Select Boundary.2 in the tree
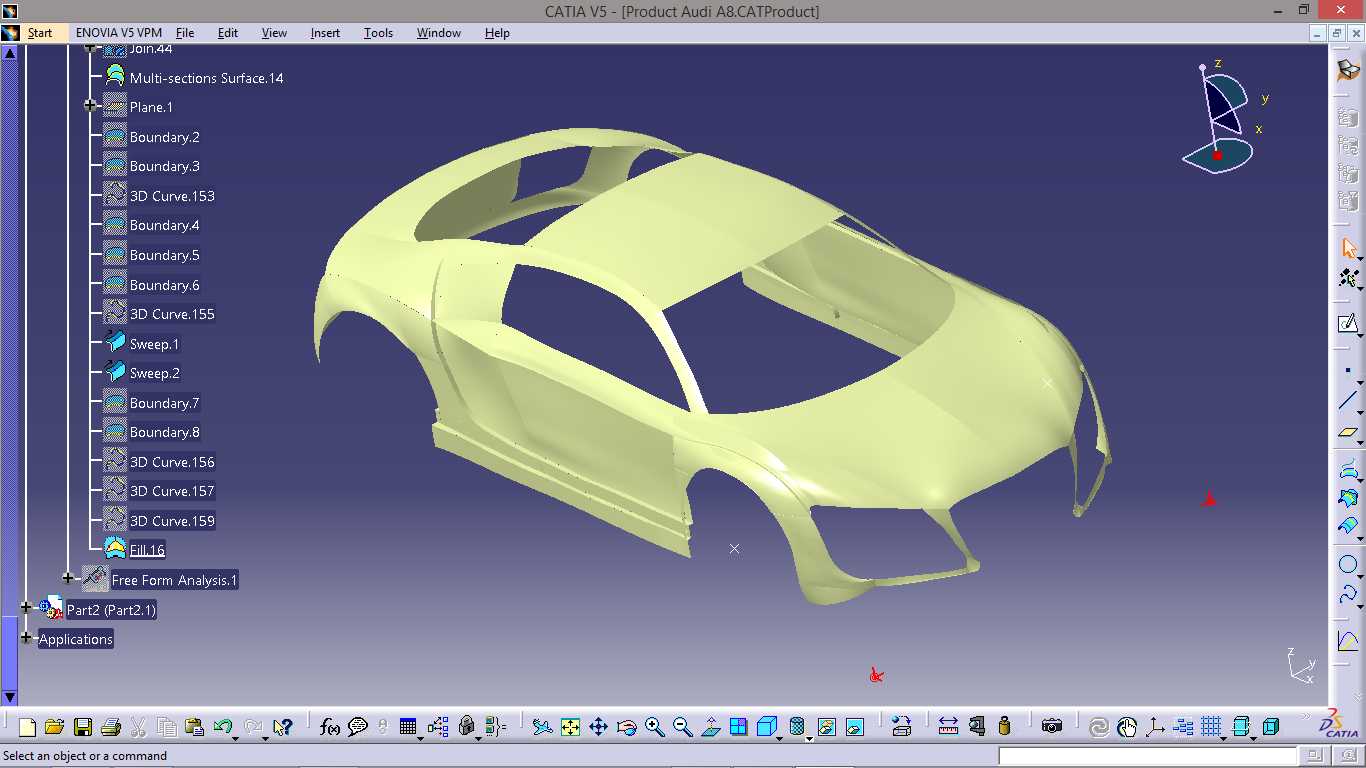 click(x=164, y=137)
